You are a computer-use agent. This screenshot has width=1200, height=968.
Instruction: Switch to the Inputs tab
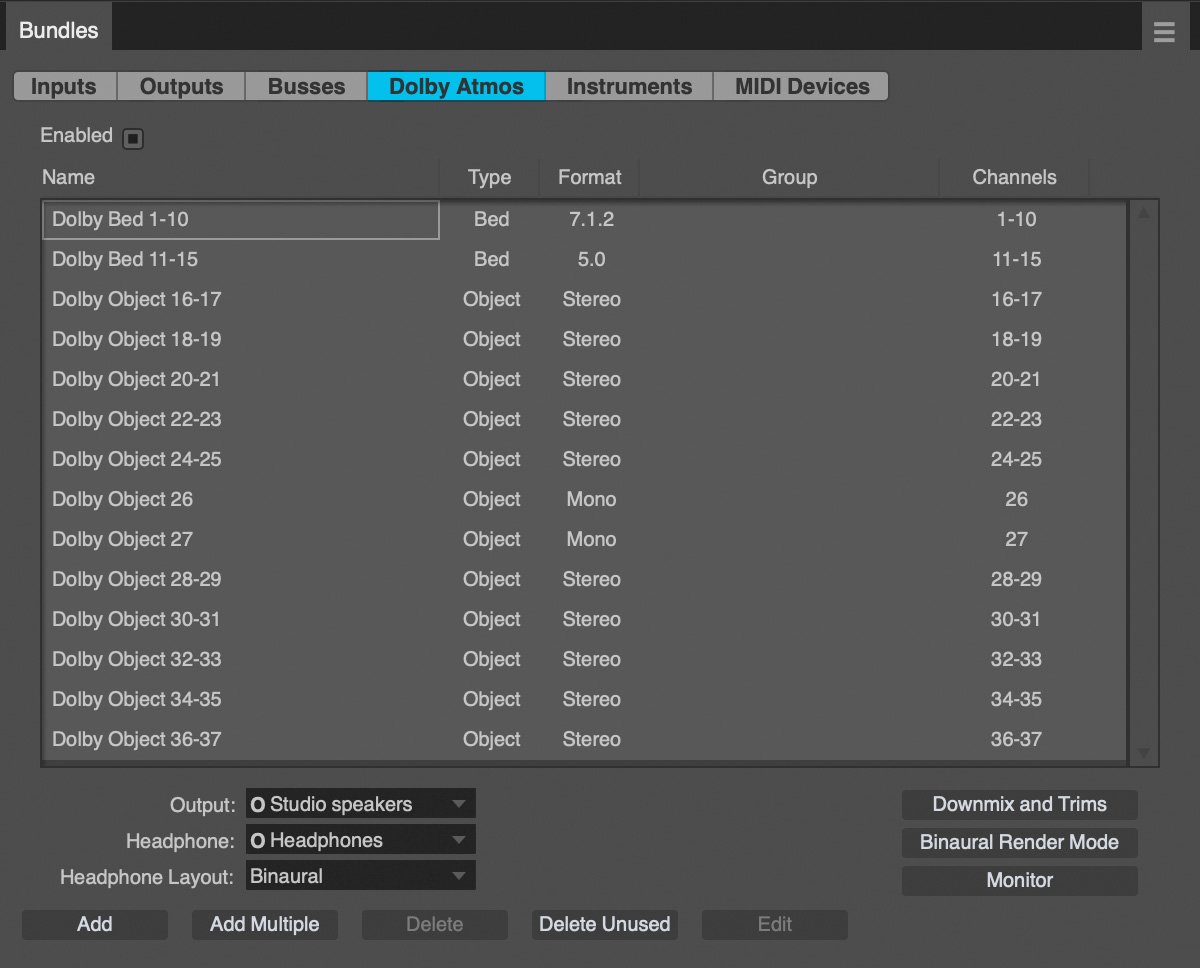tap(65, 86)
